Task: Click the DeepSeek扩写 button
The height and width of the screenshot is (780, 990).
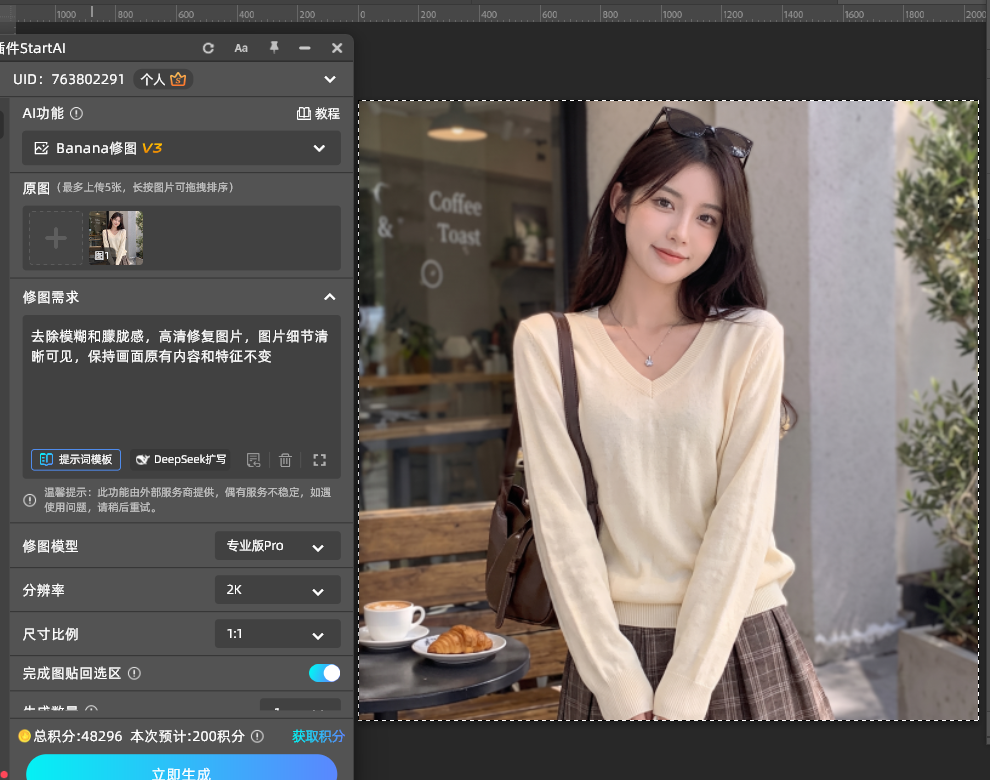Action: tap(181, 459)
